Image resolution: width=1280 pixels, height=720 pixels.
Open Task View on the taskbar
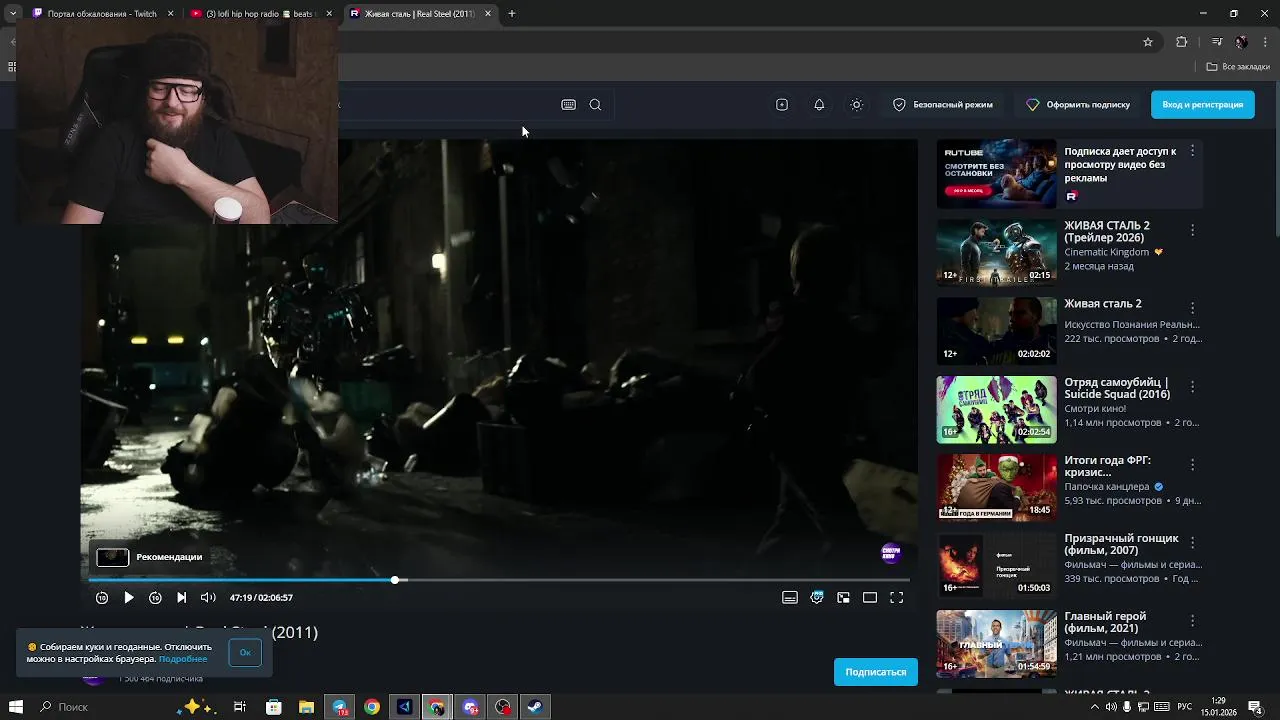(240, 707)
